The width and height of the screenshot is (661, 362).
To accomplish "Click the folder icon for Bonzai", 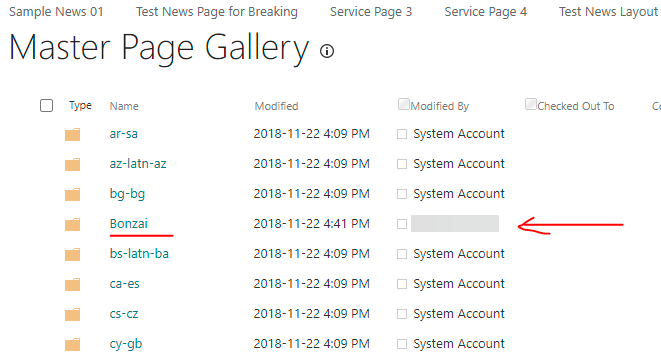I will point(73,224).
